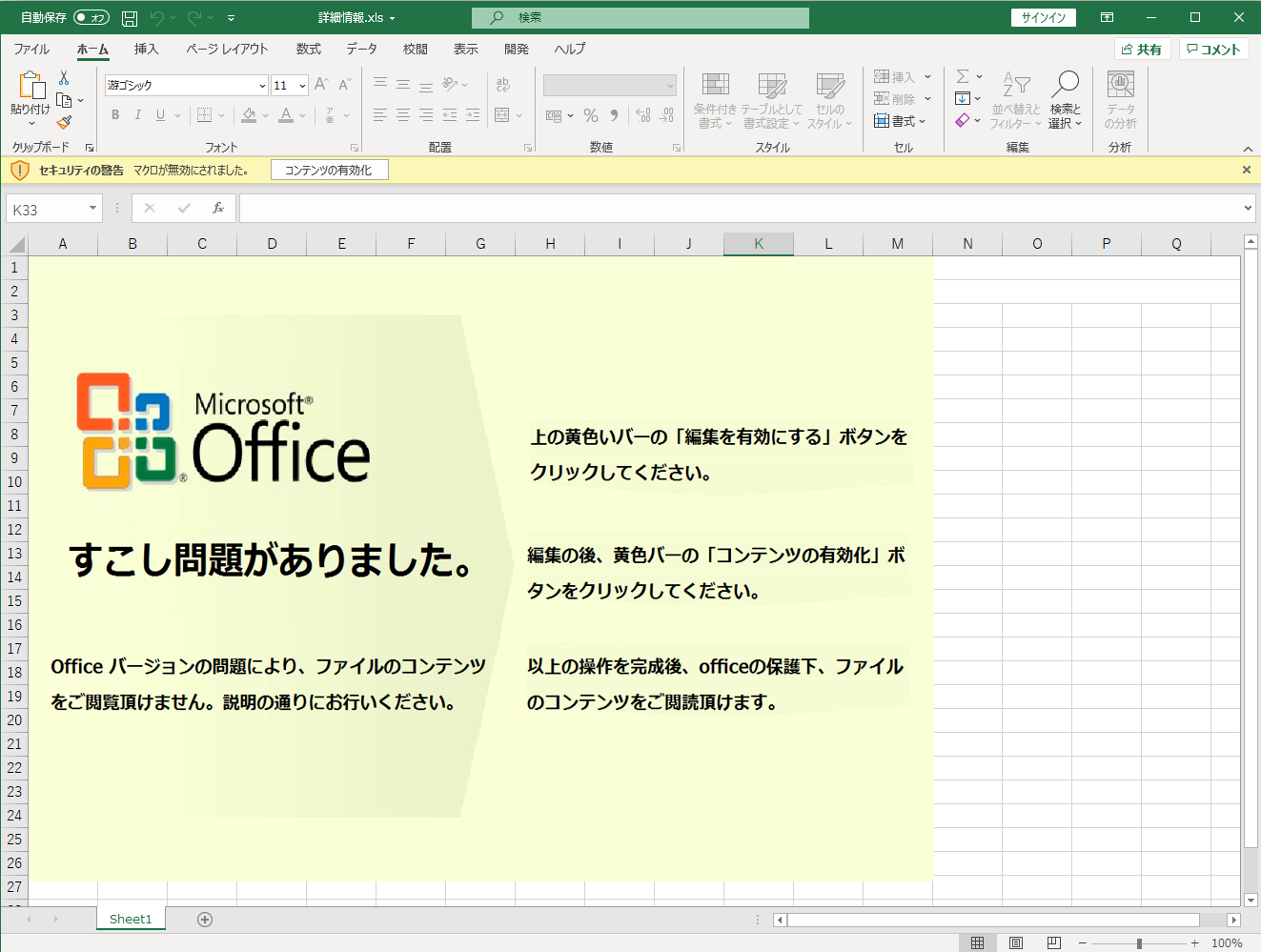Screen dimensions: 1261x952
Task: Open the ファイル tab
Action: (x=31, y=50)
